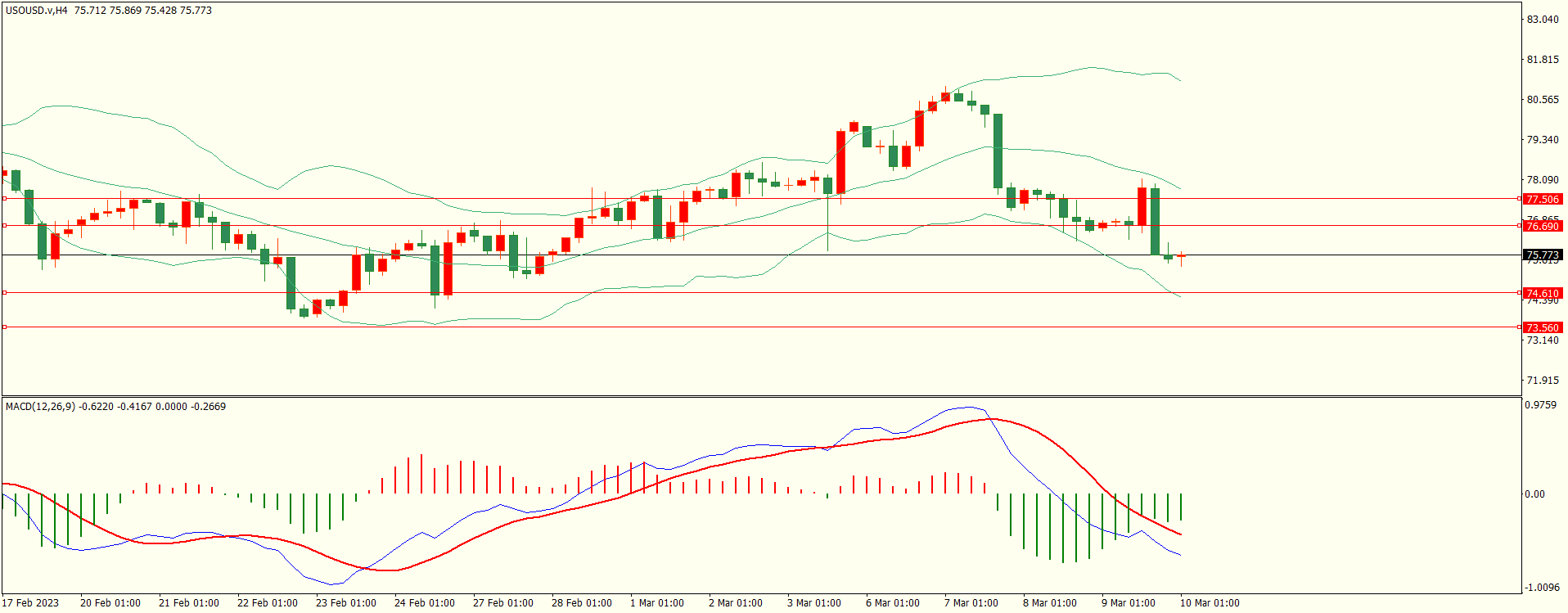
Task: Click the 80.565 price axis value
Action: [1543, 100]
